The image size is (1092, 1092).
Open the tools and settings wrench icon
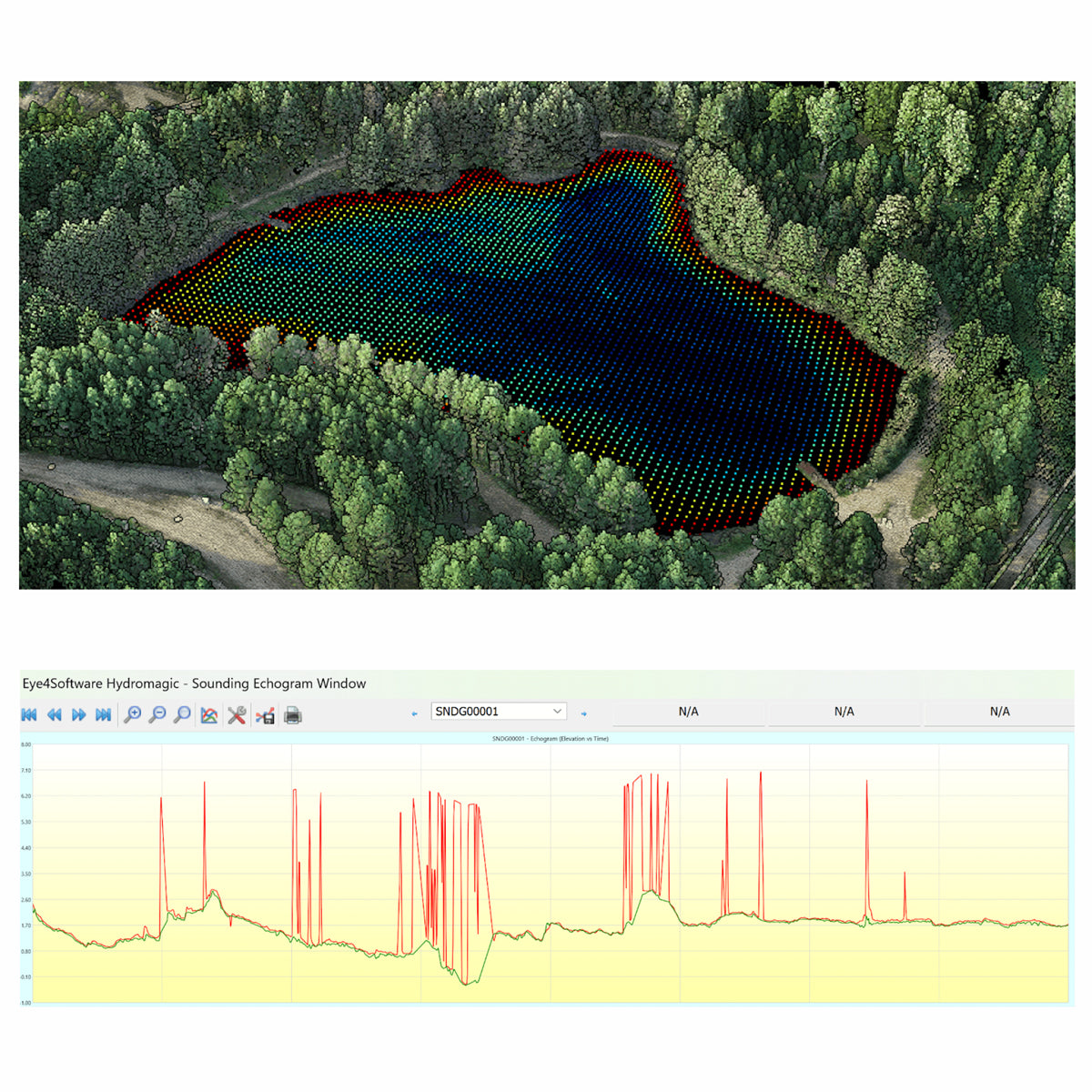(x=237, y=715)
